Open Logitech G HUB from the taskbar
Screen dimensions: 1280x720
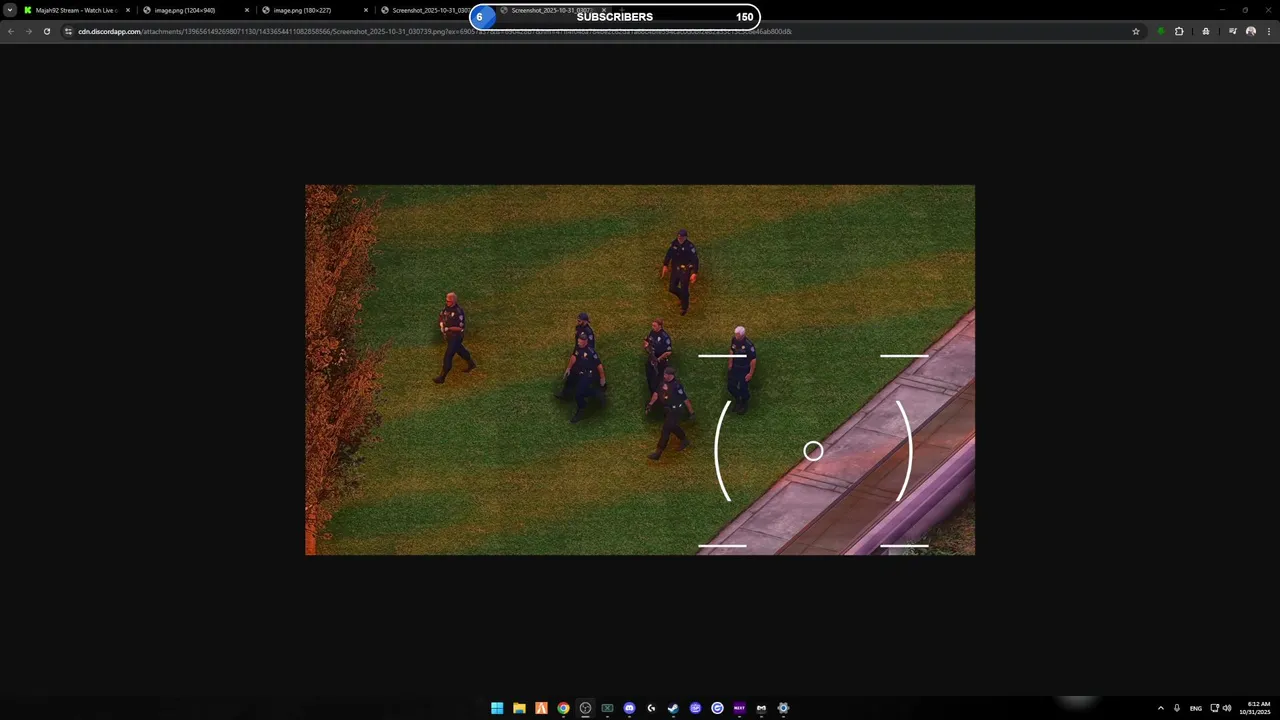pyautogui.click(x=651, y=708)
